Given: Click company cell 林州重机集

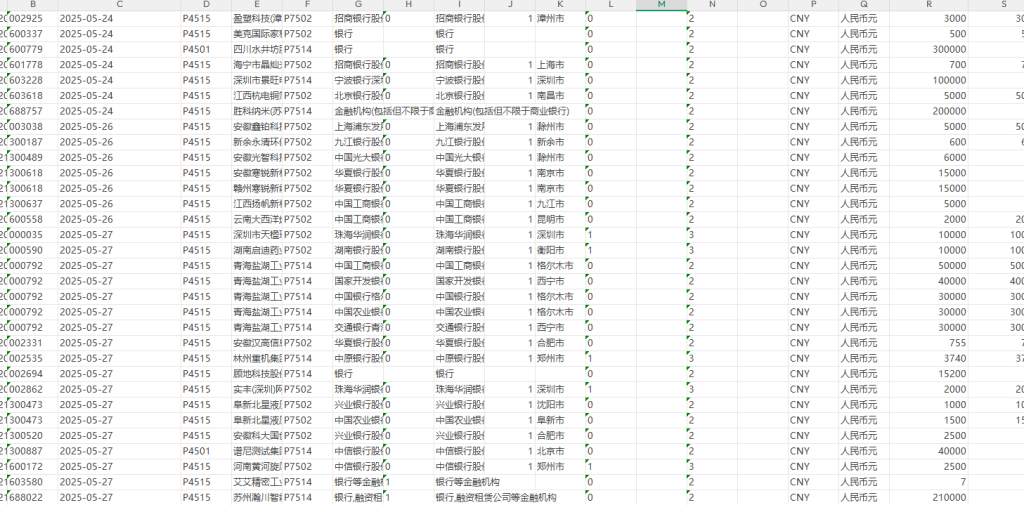Looking at the screenshot, I should [257, 359].
